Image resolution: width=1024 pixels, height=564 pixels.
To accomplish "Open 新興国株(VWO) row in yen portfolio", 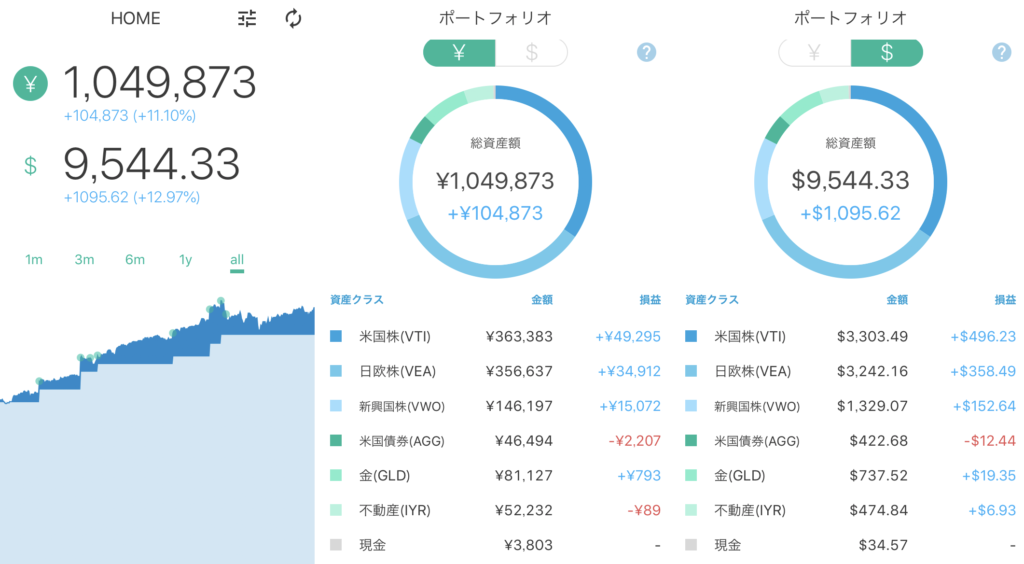I will coord(495,405).
